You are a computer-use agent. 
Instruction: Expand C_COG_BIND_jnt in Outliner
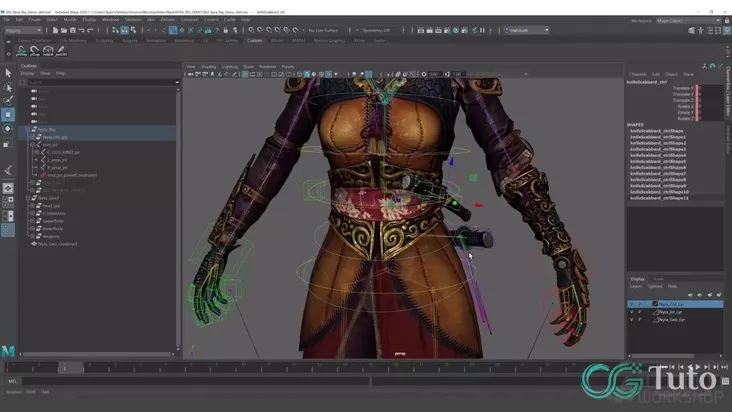[x=37, y=152]
